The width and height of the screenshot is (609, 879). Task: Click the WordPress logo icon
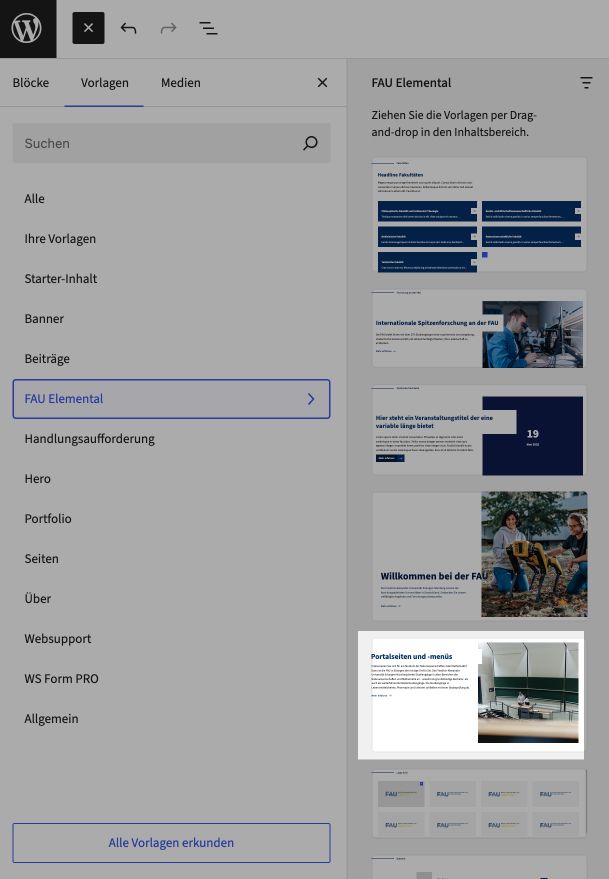[x=27, y=28]
